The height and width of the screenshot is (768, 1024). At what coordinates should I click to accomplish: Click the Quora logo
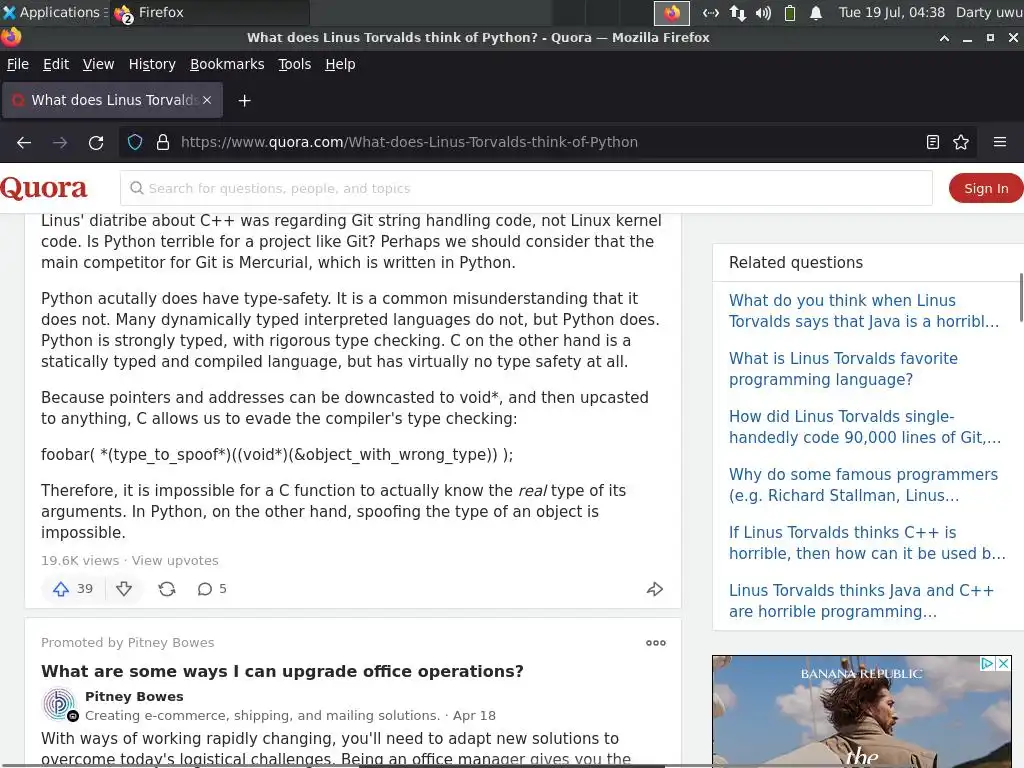pyautogui.click(x=44, y=188)
